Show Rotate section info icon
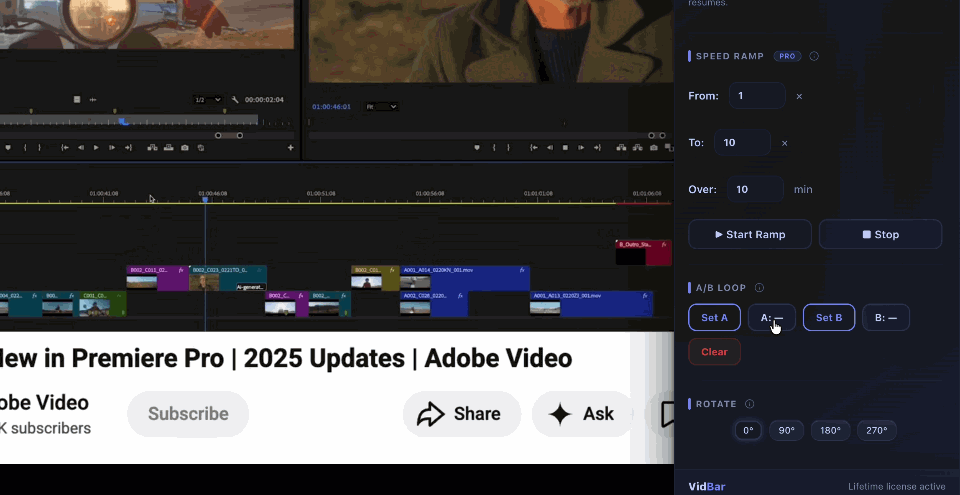960x495 pixels. click(x=749, y=404)
